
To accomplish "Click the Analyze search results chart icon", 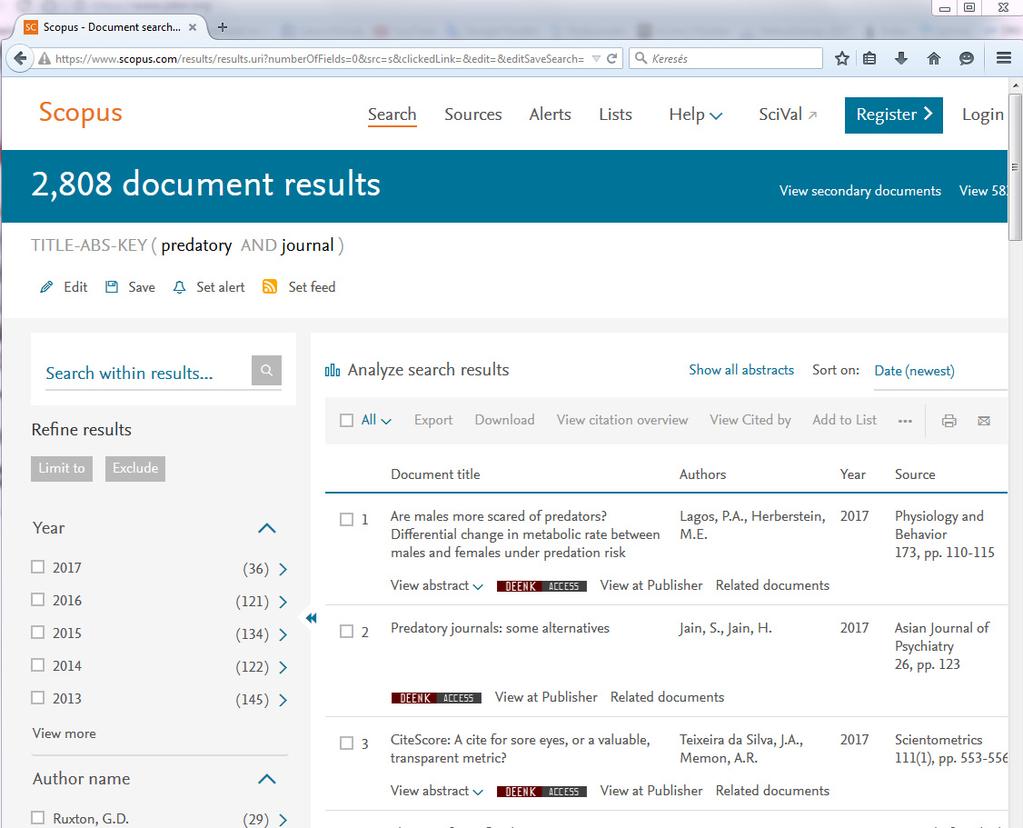I will tap(333, 370).
